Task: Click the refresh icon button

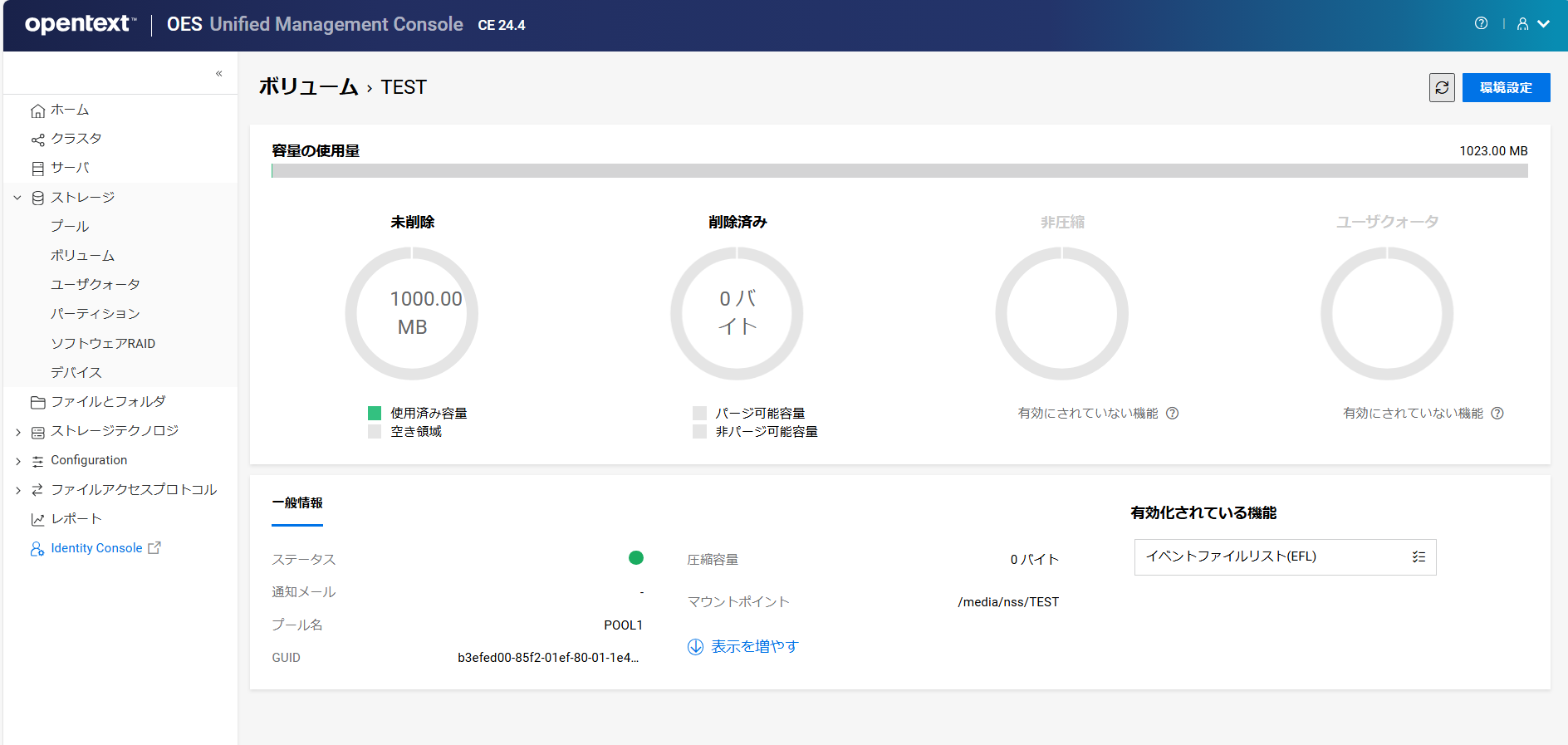Action: coord(1442,87)
